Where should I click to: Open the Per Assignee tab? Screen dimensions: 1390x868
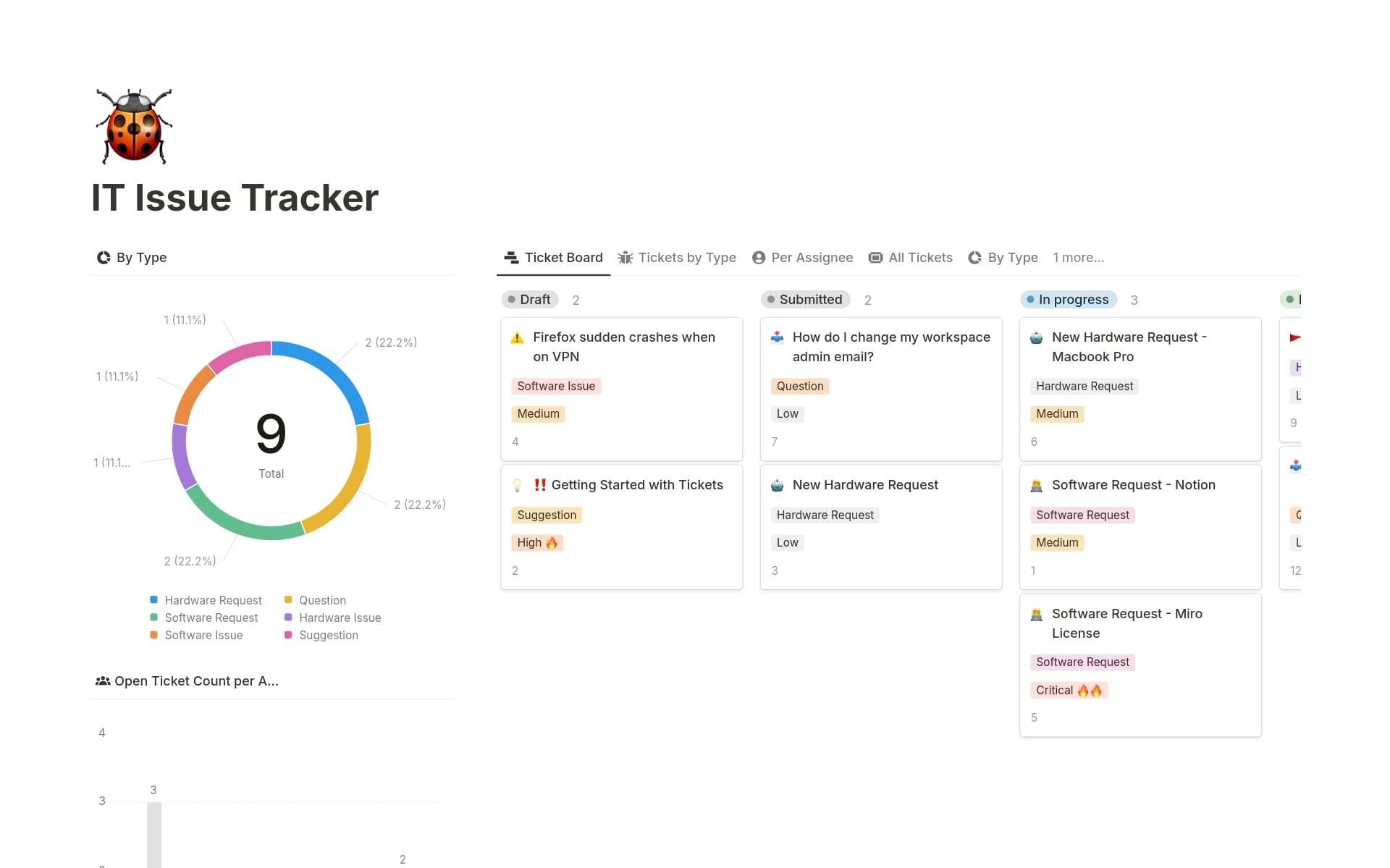(802, 258)
